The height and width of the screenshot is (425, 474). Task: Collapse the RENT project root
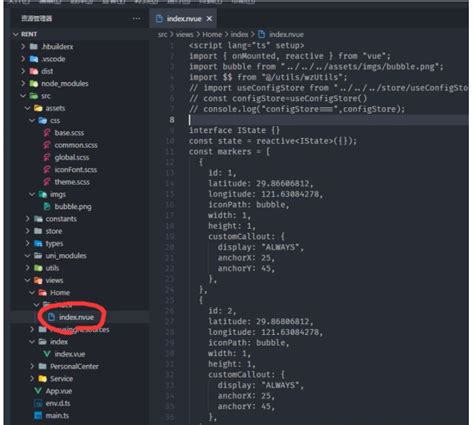tap(15, 34)
